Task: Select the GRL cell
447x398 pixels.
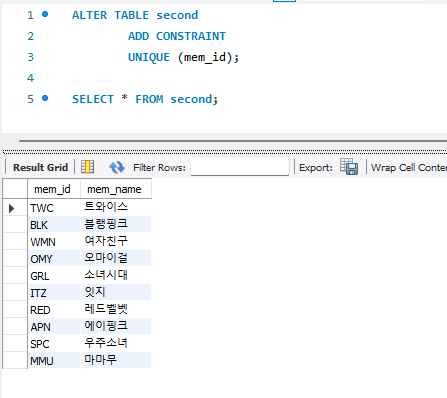Action: [x=54, y=276]
